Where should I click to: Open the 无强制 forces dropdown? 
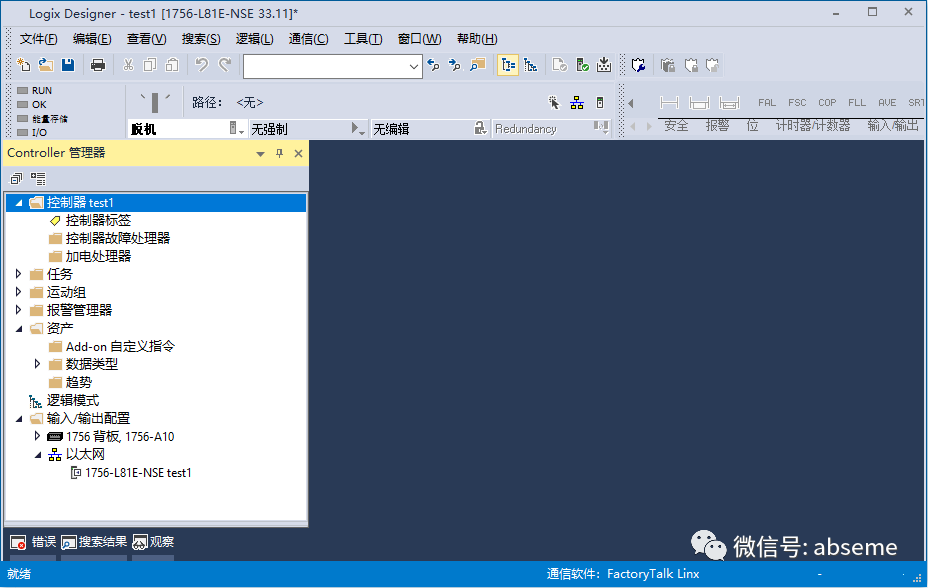358,128
